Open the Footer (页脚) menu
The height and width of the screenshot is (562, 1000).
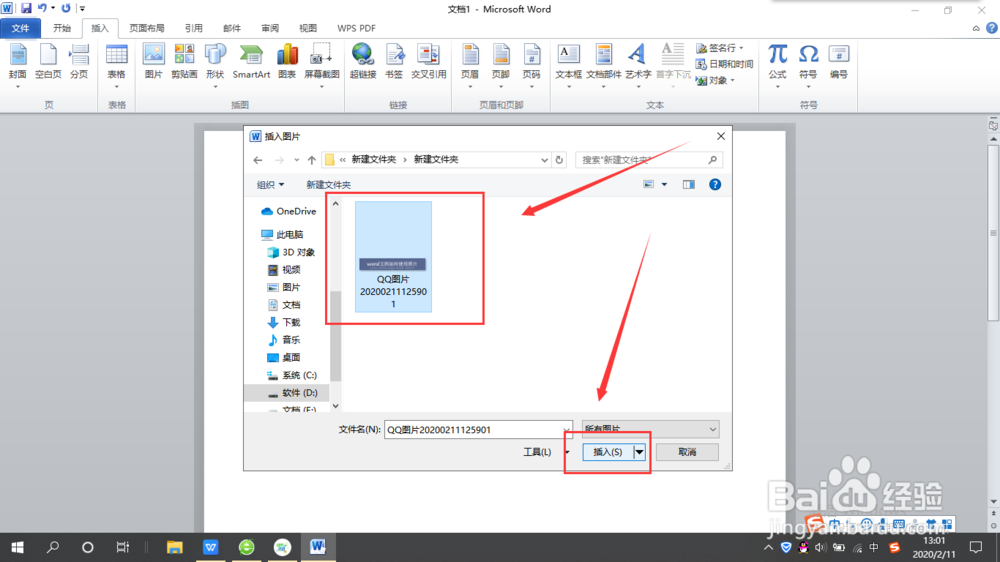coord(501,63)
